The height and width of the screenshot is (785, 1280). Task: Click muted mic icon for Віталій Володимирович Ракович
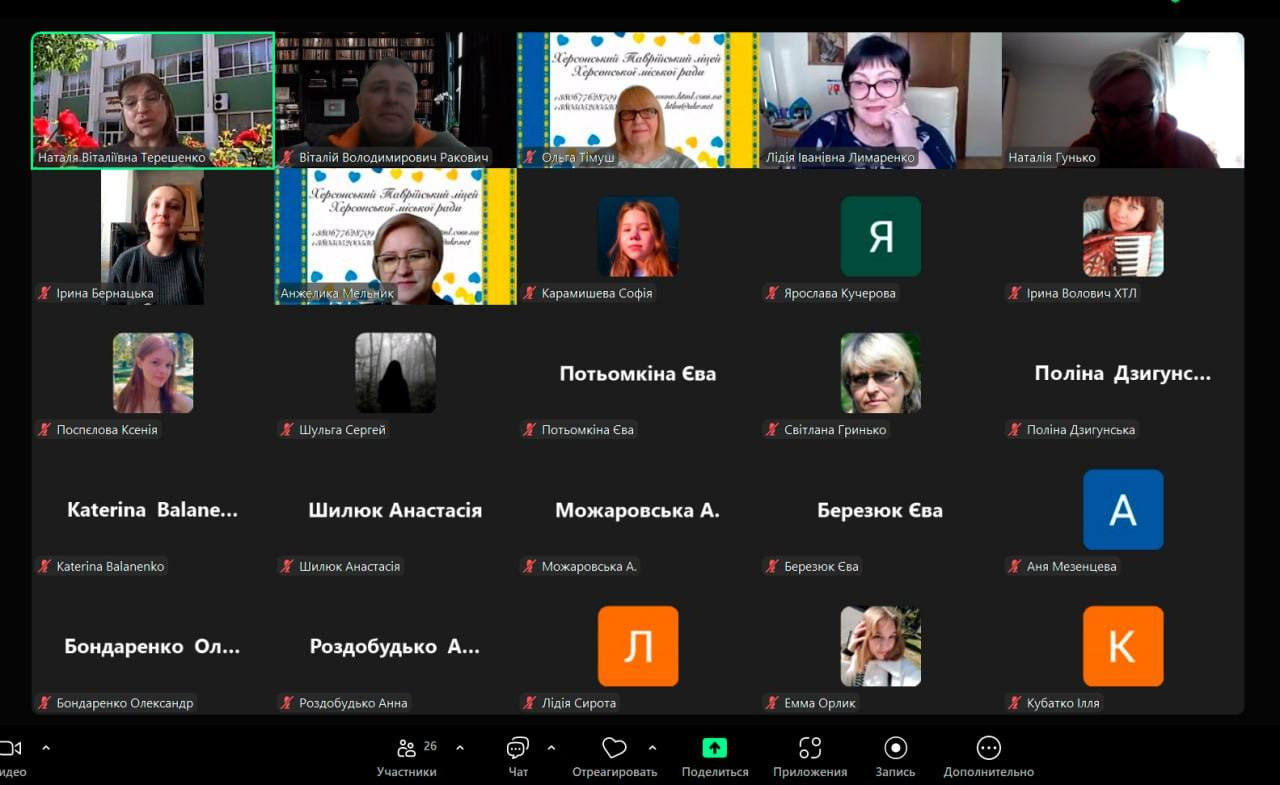287,157
